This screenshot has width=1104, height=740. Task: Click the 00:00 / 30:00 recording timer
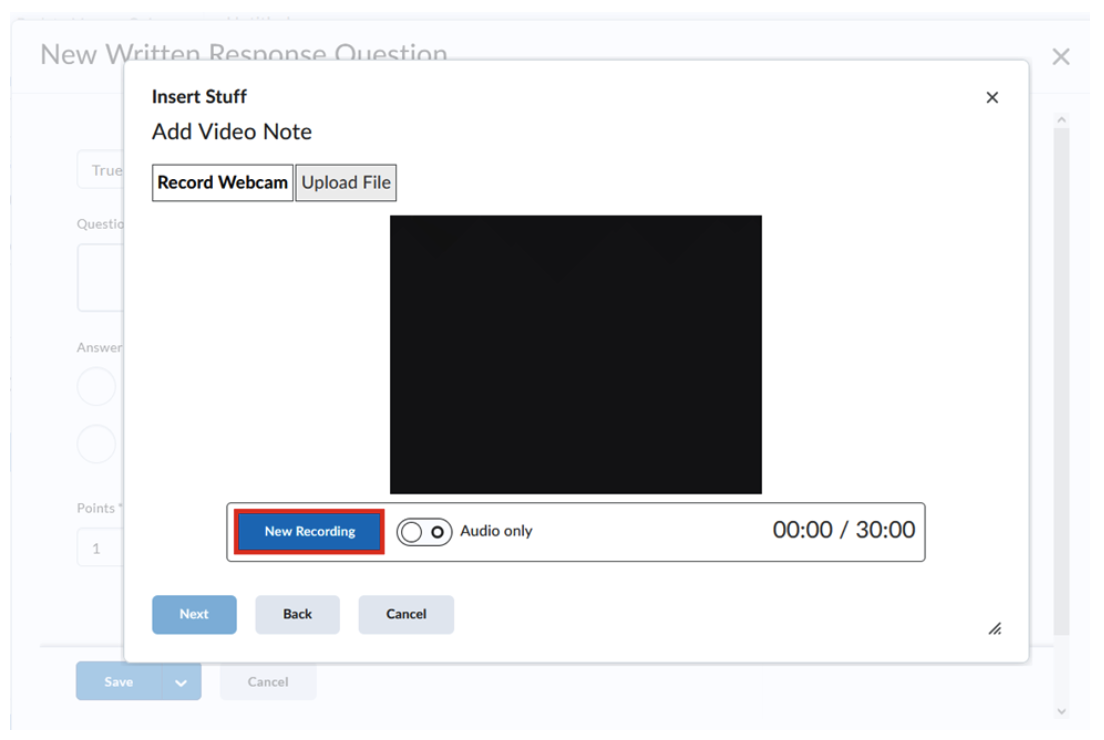843,530
